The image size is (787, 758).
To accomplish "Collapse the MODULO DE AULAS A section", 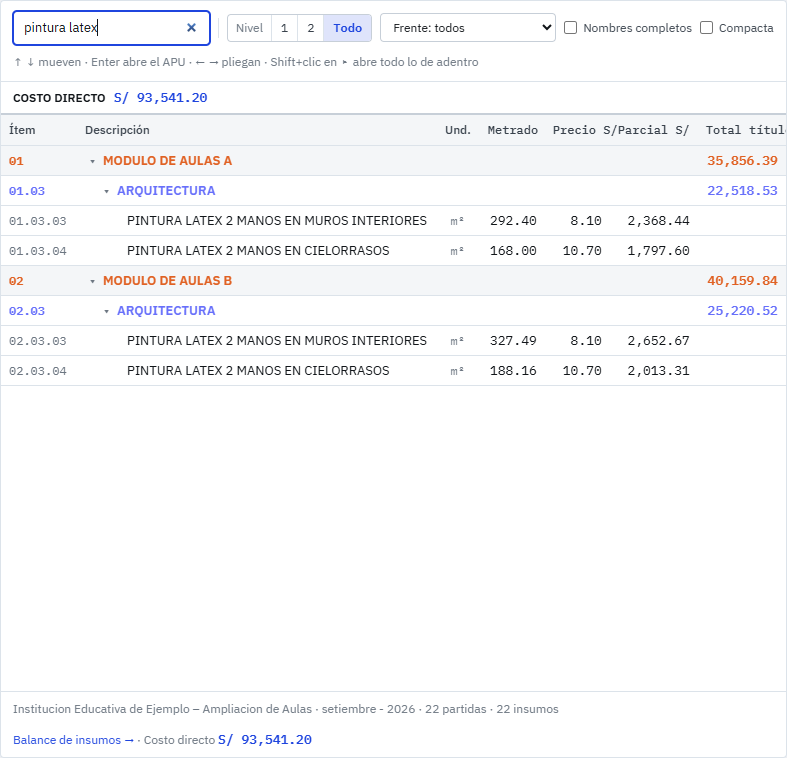I will 92,161.
